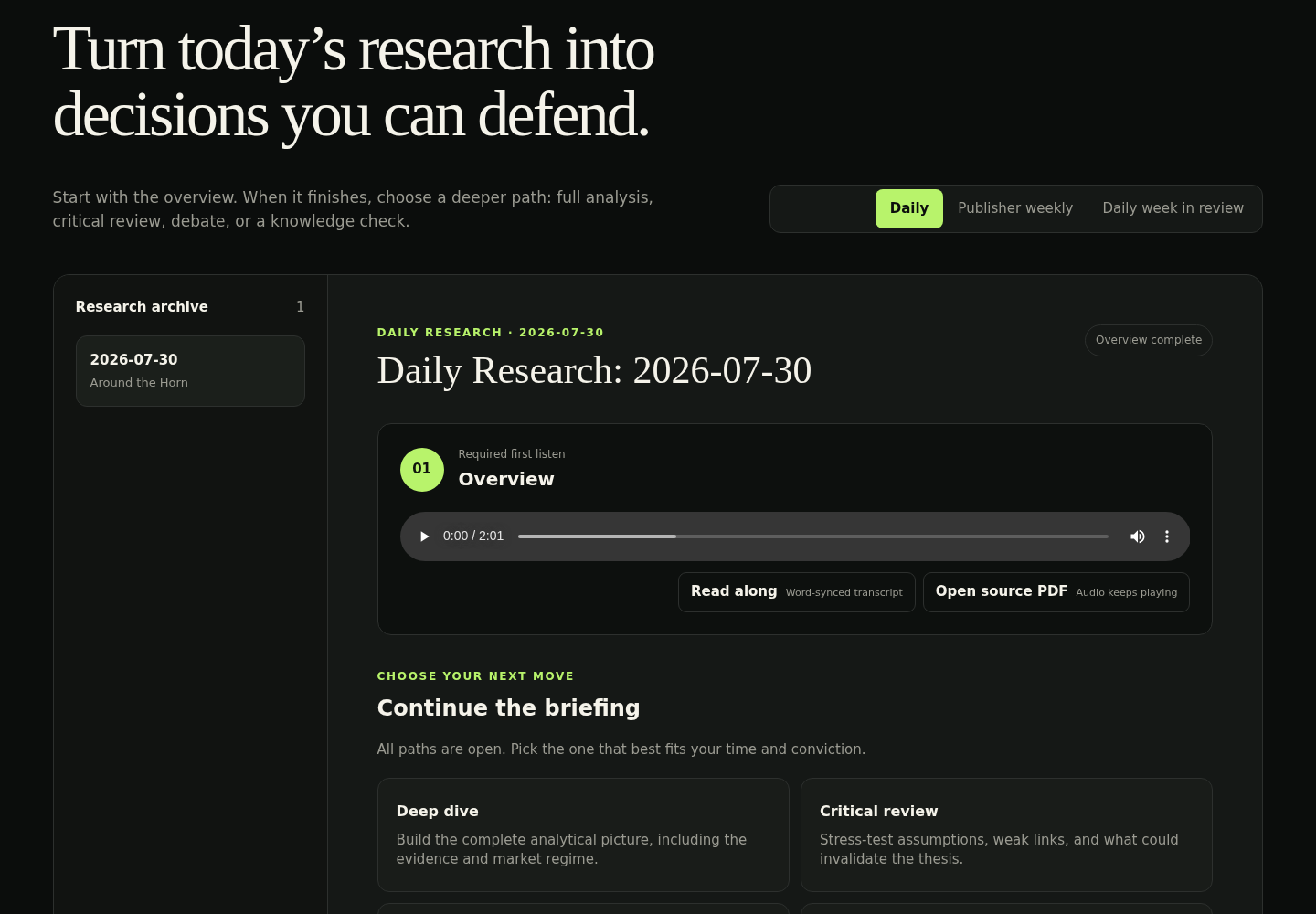
Task: Click the Overview complete status badge
Action: point(1149,340)
